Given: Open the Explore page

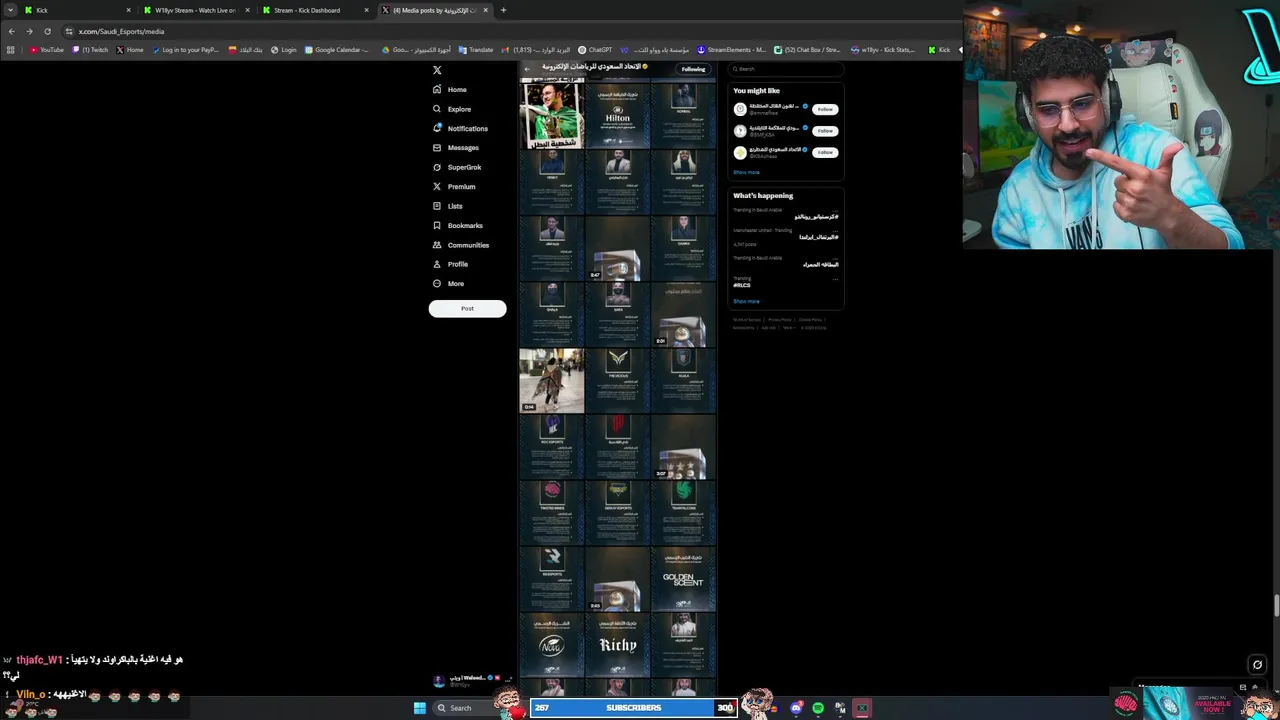Looking at the screenshot, I should [x=452, y=109].
